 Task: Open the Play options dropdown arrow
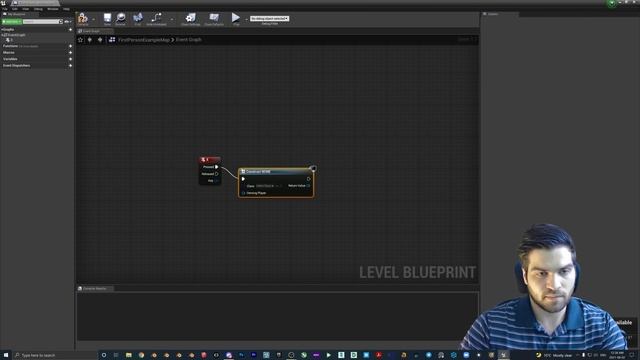pos(246,19)
